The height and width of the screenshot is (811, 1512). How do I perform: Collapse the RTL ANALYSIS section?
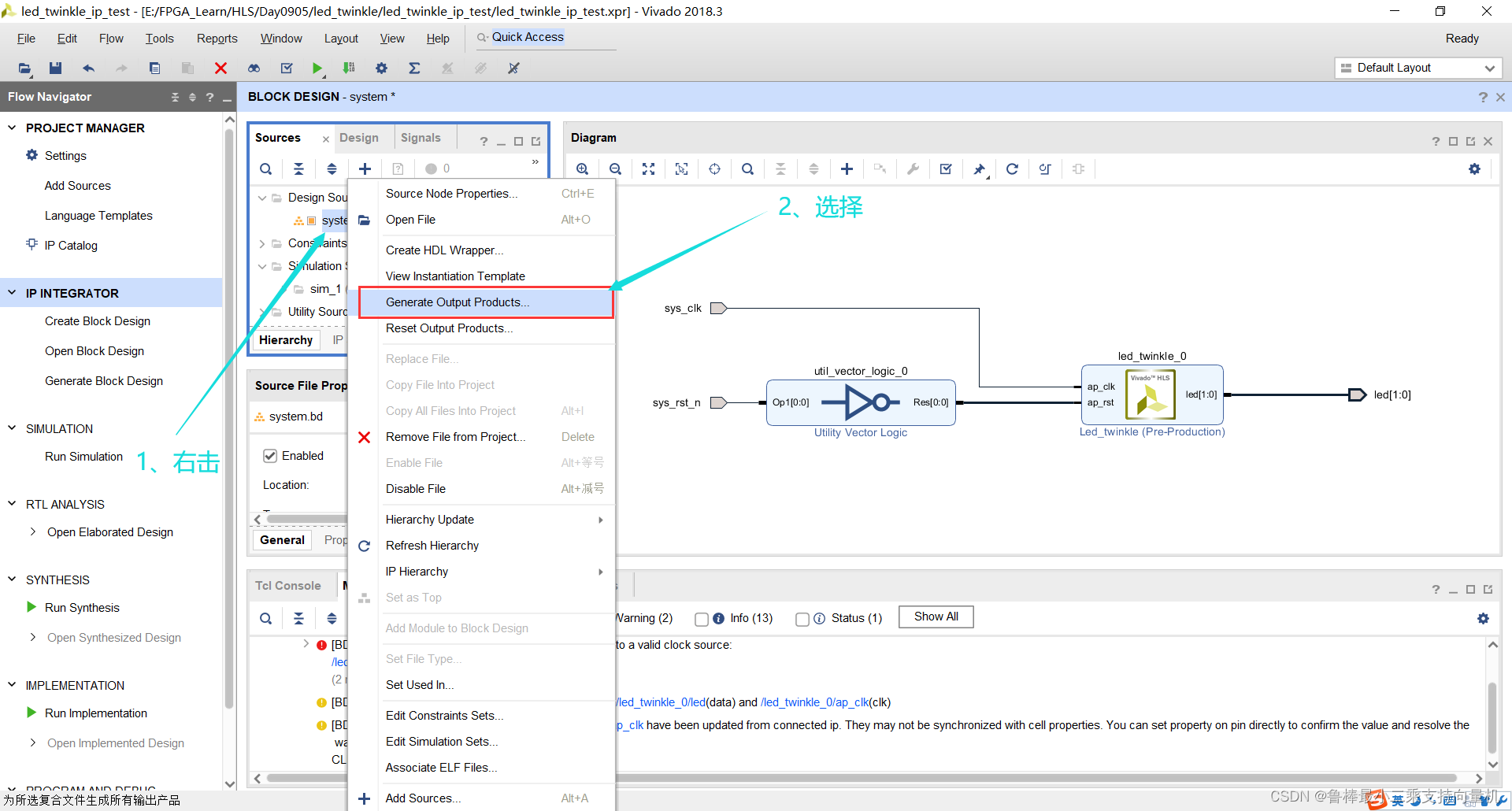pos(12,504)
